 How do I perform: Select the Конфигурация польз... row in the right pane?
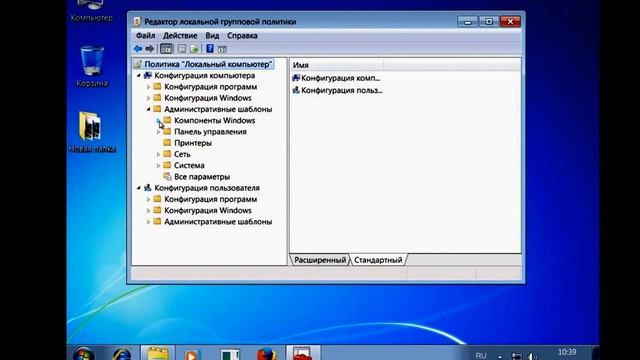338,90
